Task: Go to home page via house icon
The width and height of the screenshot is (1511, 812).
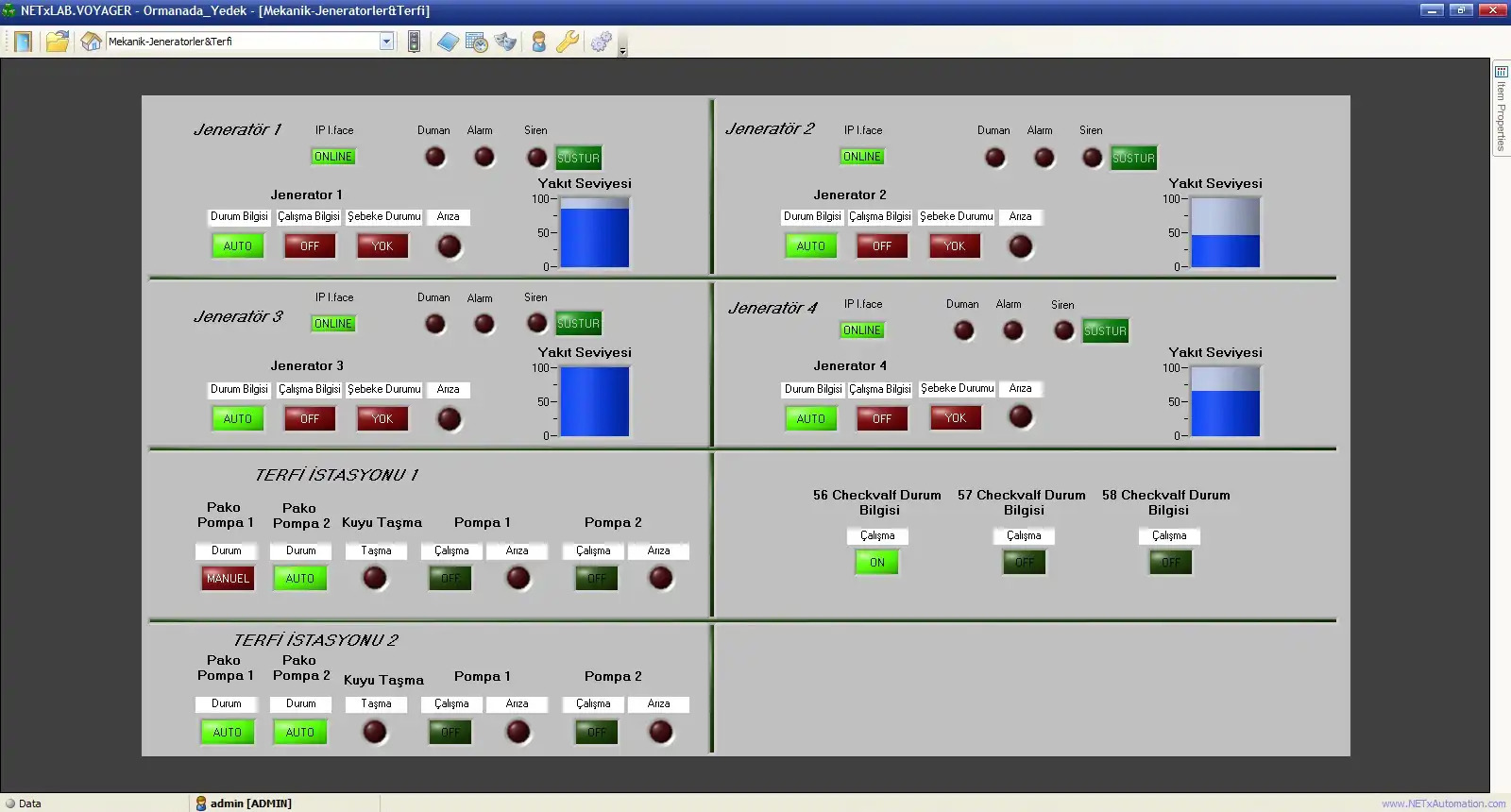Action: pos(91,42)
